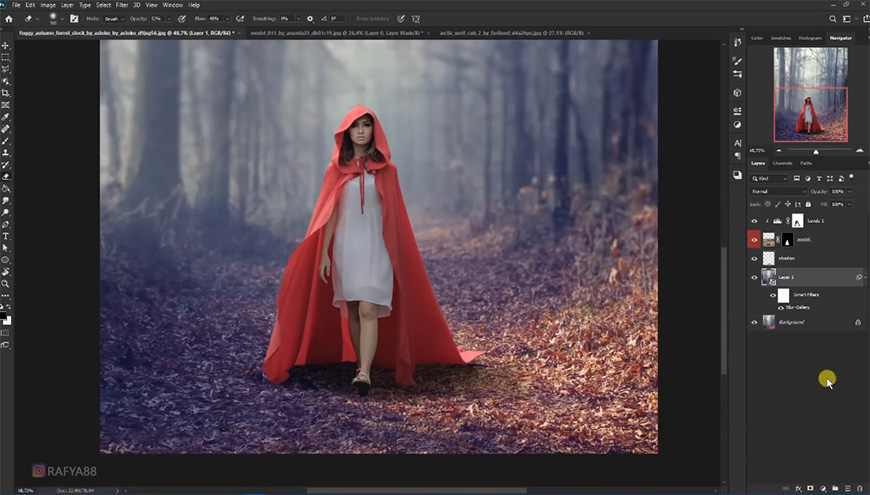Select the Lasso tool
Image resolution: width=870 pixels, height=495 pixels.
point(6,69)
